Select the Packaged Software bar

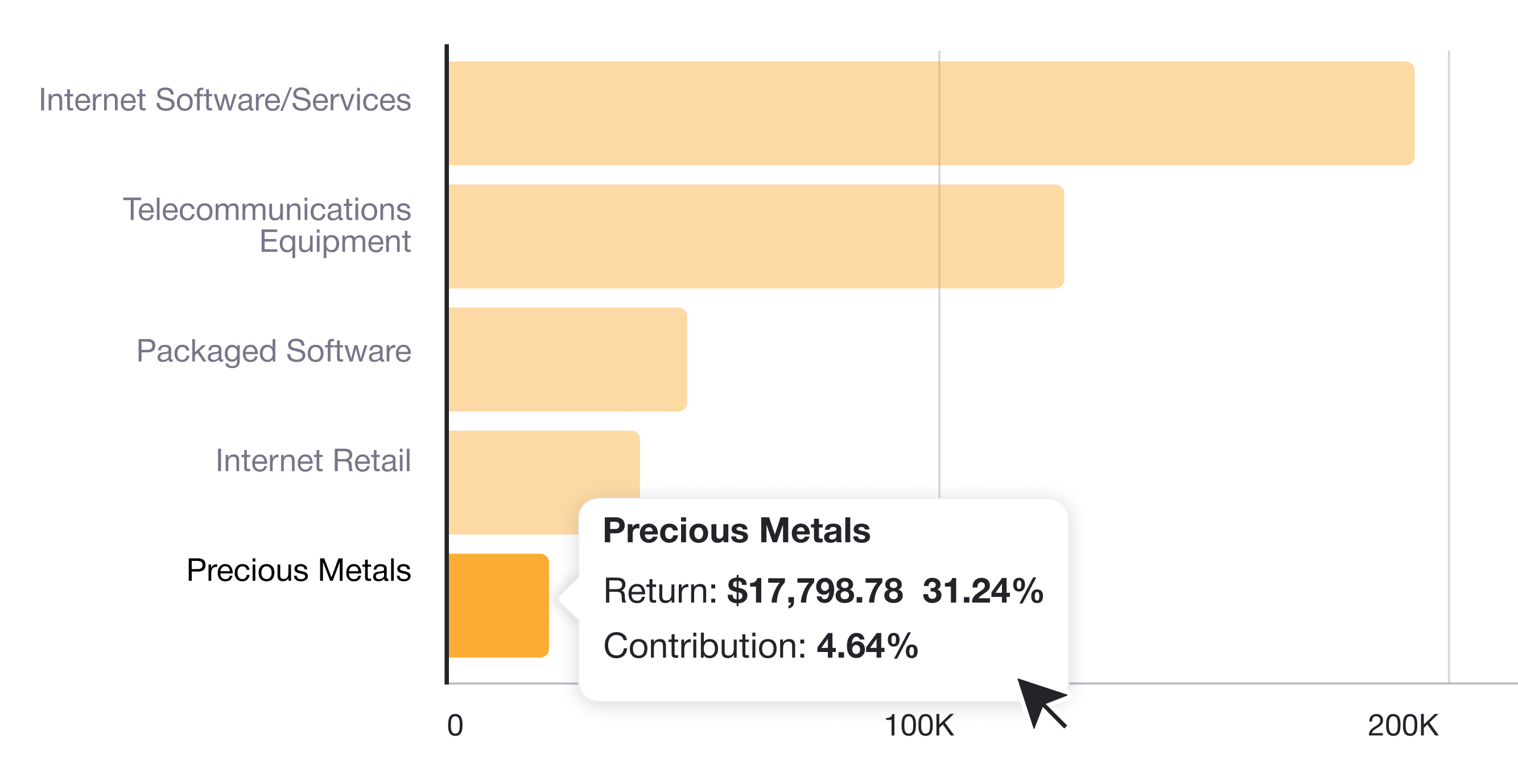click(567, 359)
